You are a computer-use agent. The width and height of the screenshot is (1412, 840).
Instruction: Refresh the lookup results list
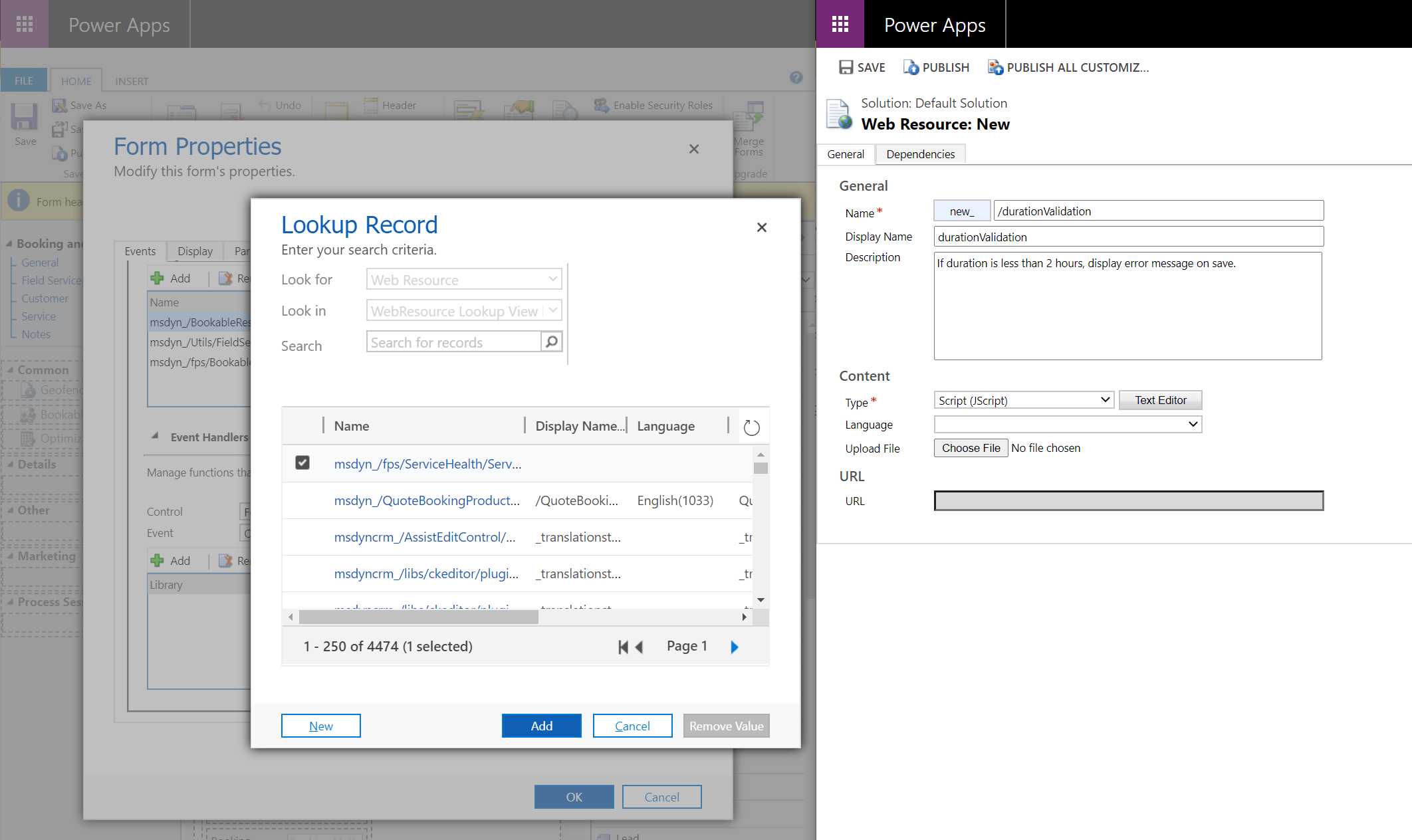751,426
